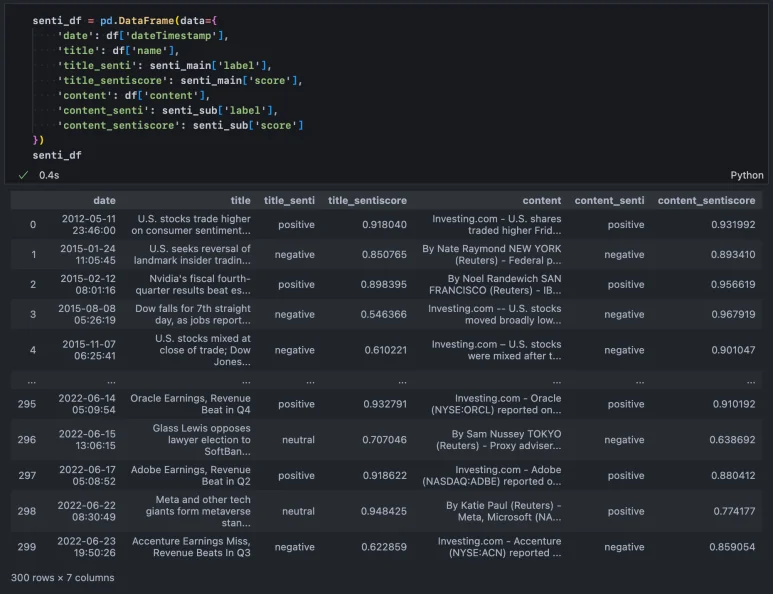773x594 pixels.
Task: Click the 'title_senti' column header
Action: [288, 201]
